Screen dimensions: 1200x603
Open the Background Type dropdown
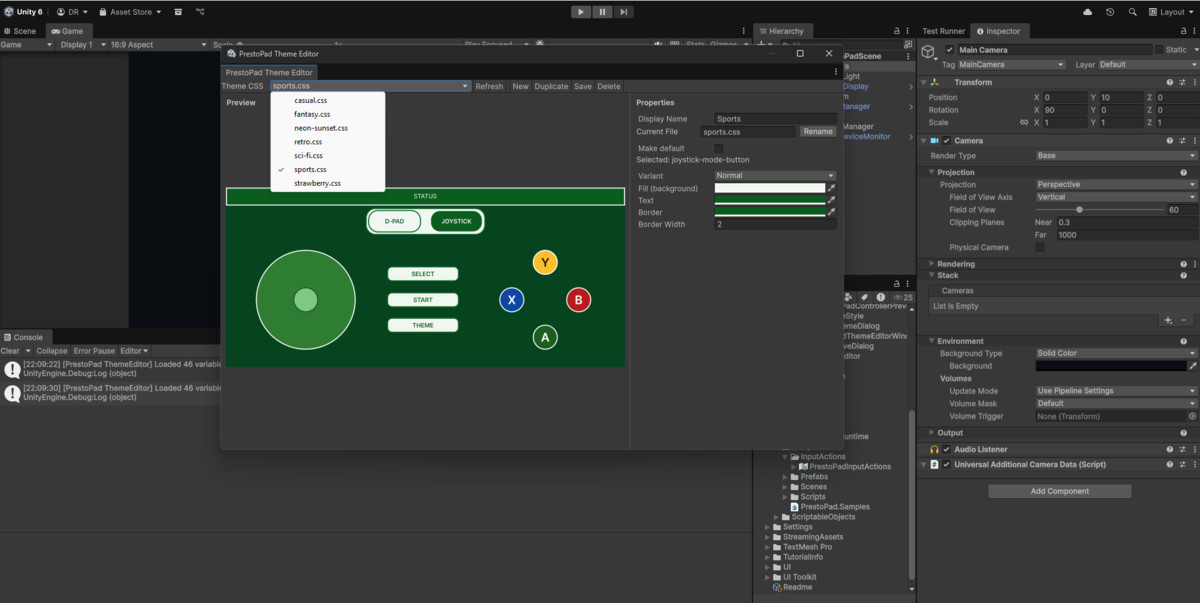pyautogui.click(x=1115, y=353)
